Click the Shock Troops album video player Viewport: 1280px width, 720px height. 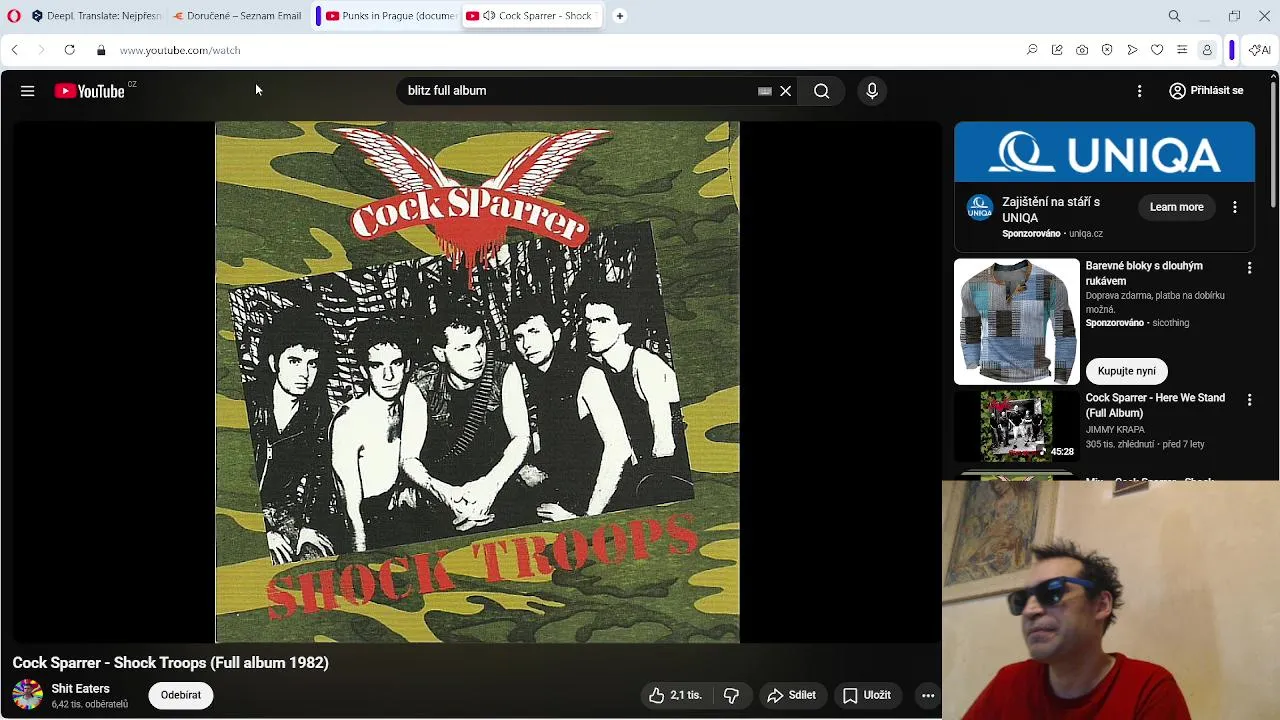tap(477, 382)
